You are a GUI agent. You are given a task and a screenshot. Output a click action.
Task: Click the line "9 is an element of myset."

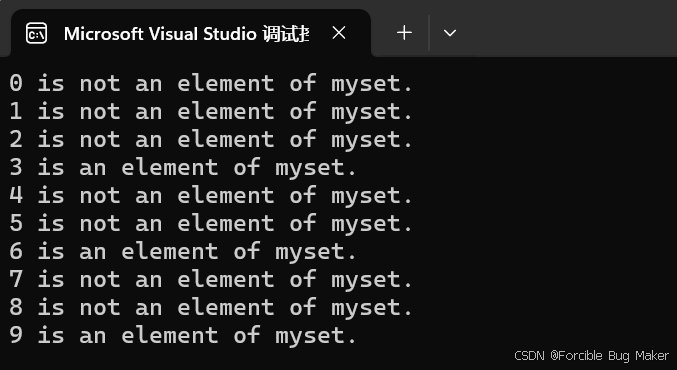tap(183, 336)
